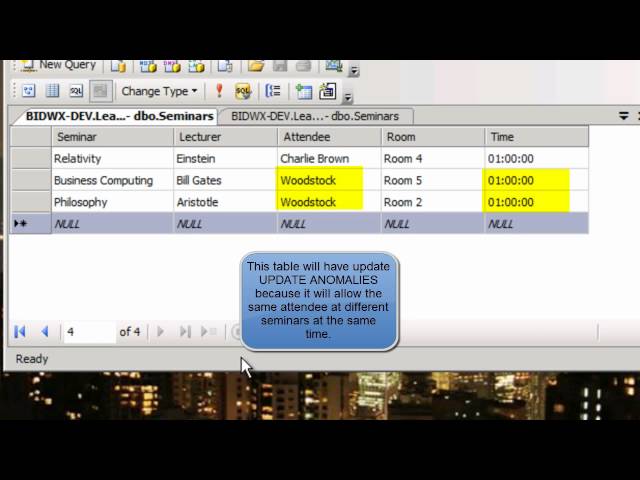Show the Diagram pane
640x480 pixels.
click(29, 91)
